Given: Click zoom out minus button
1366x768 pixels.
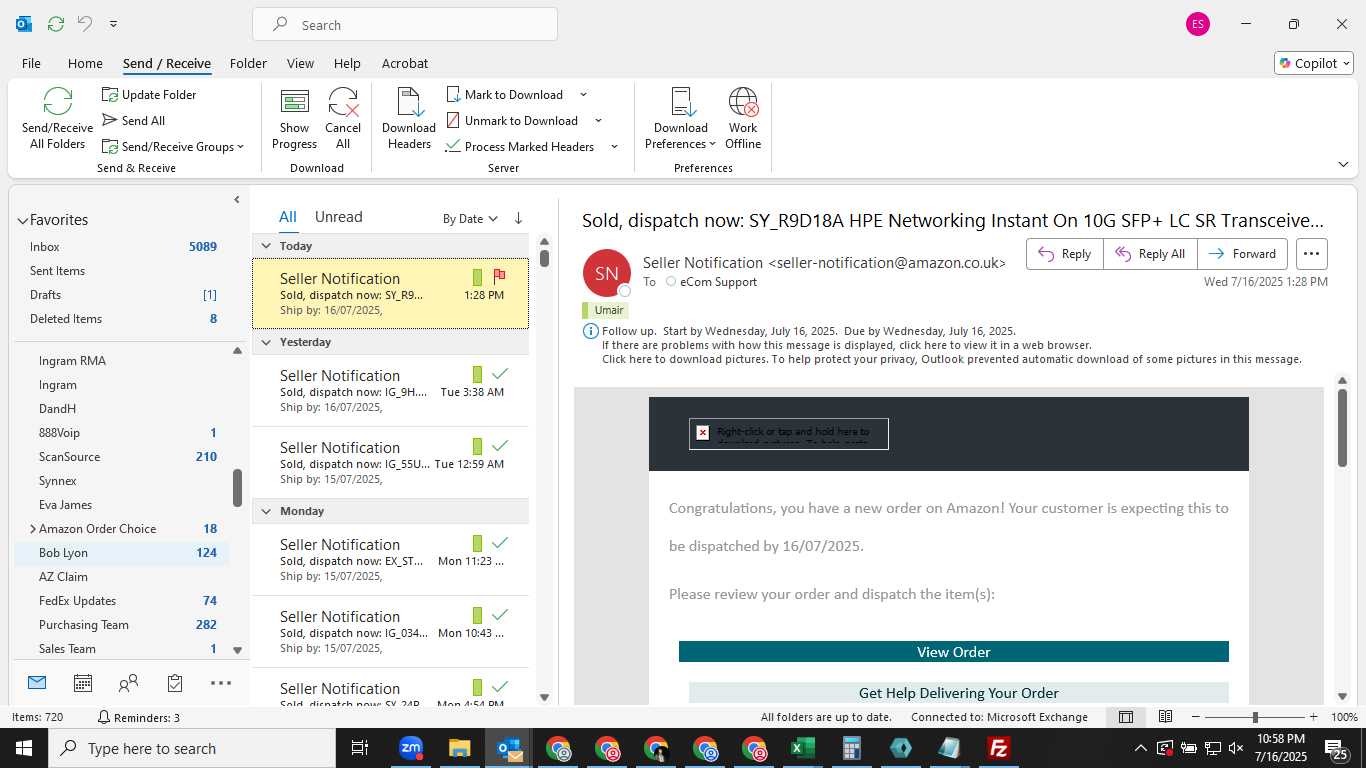Looking at the screenshot, I should pyautogui.click(x=1196, y=717).
